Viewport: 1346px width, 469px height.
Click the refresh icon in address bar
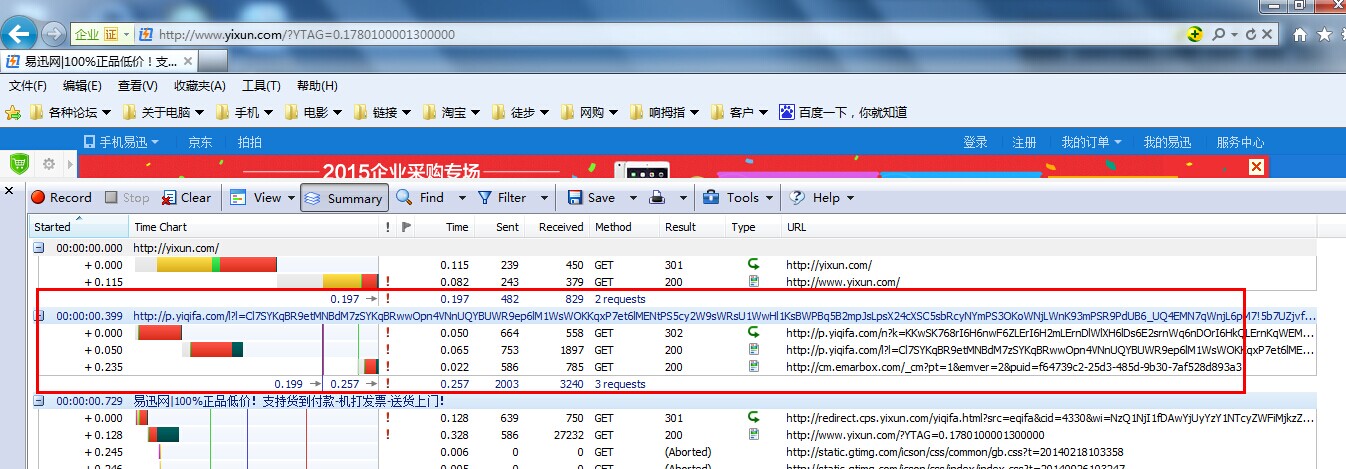(x=1250, y=34)
